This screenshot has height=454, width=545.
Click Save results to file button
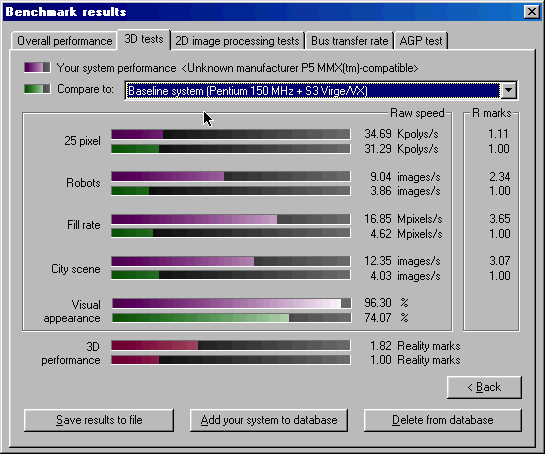(99, 420)
